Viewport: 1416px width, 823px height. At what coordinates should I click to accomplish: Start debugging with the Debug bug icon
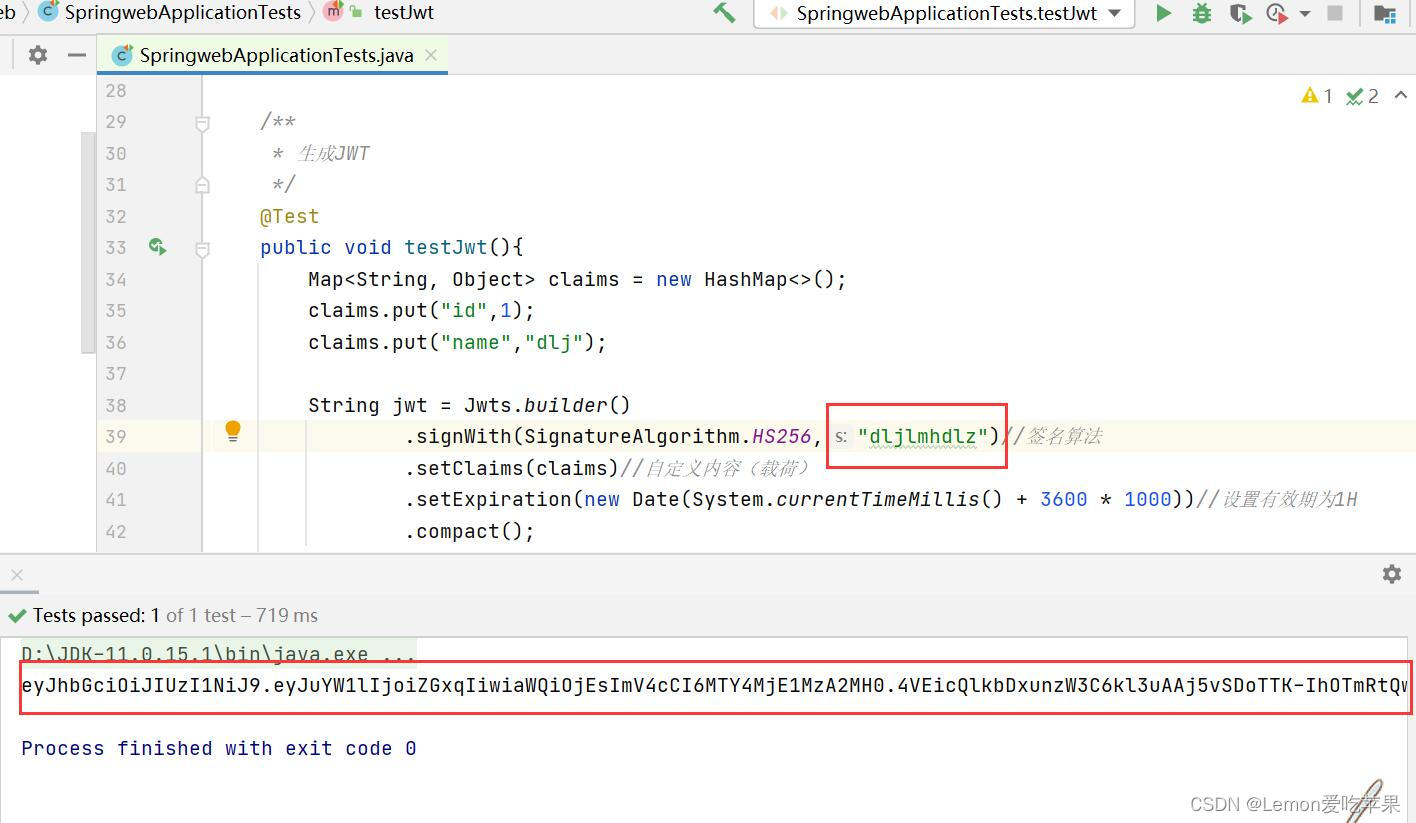(x=1201, y=14)
